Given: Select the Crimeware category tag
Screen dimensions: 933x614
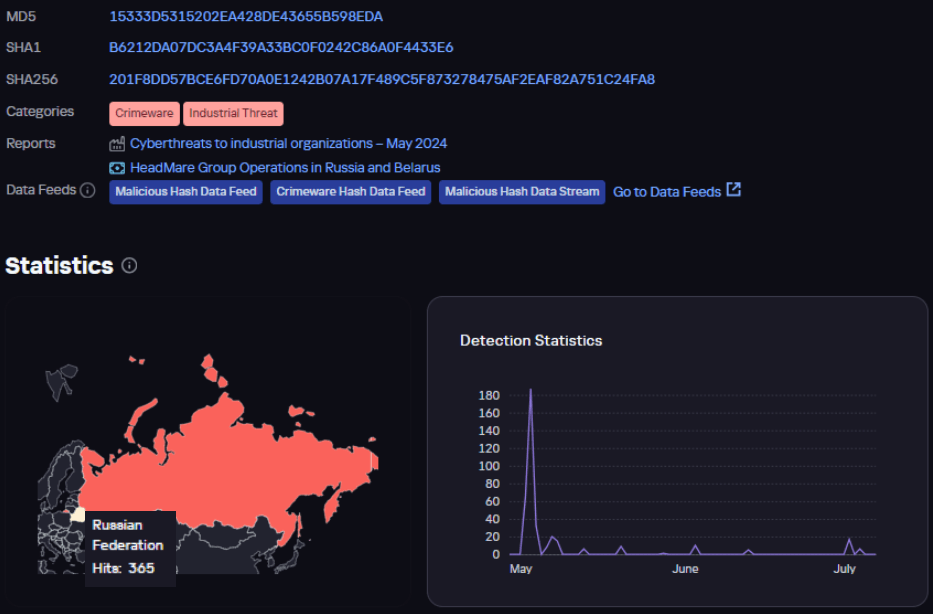Looking at the screenshot, I should 144,114.
